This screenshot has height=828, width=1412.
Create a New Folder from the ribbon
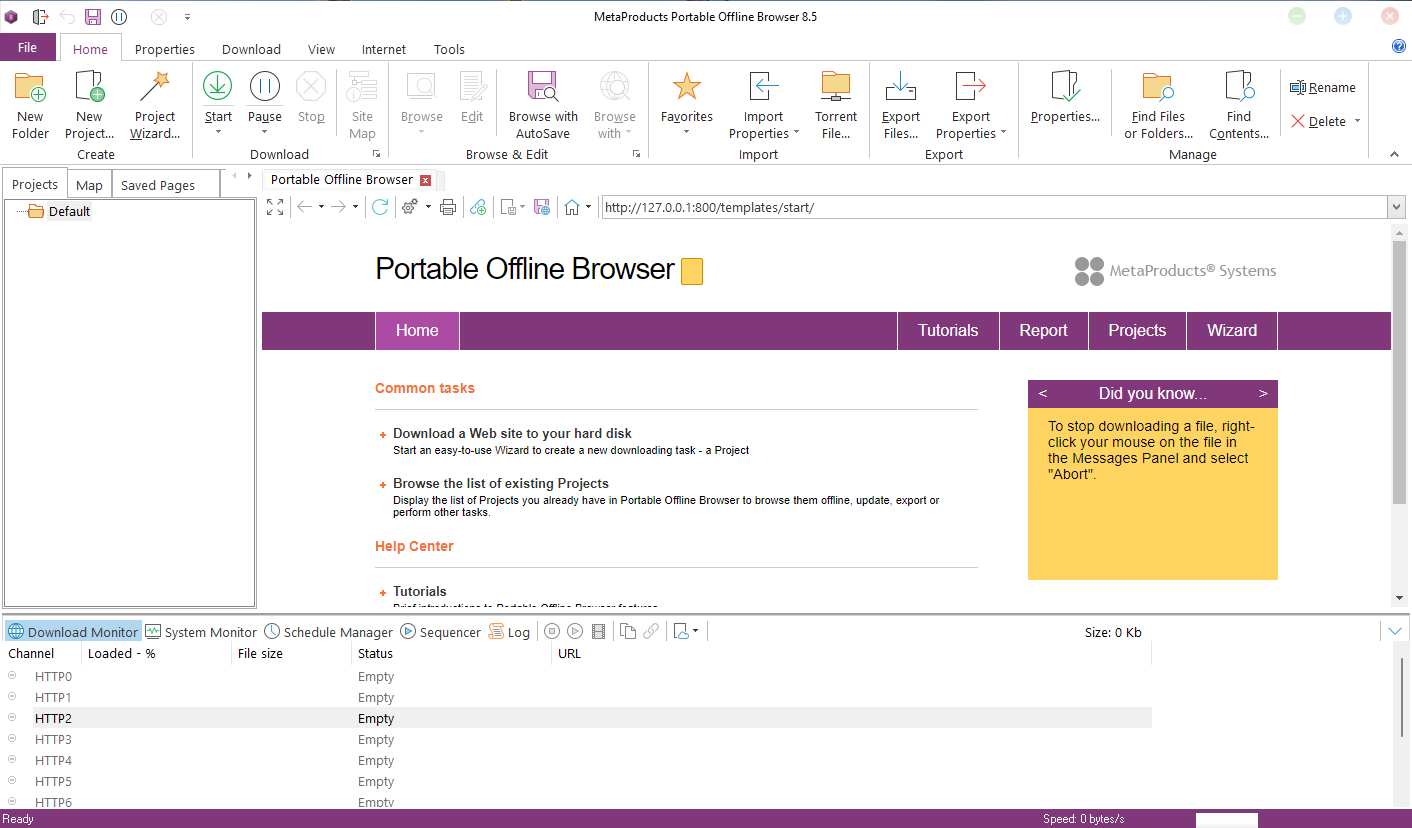click(30, 105)
